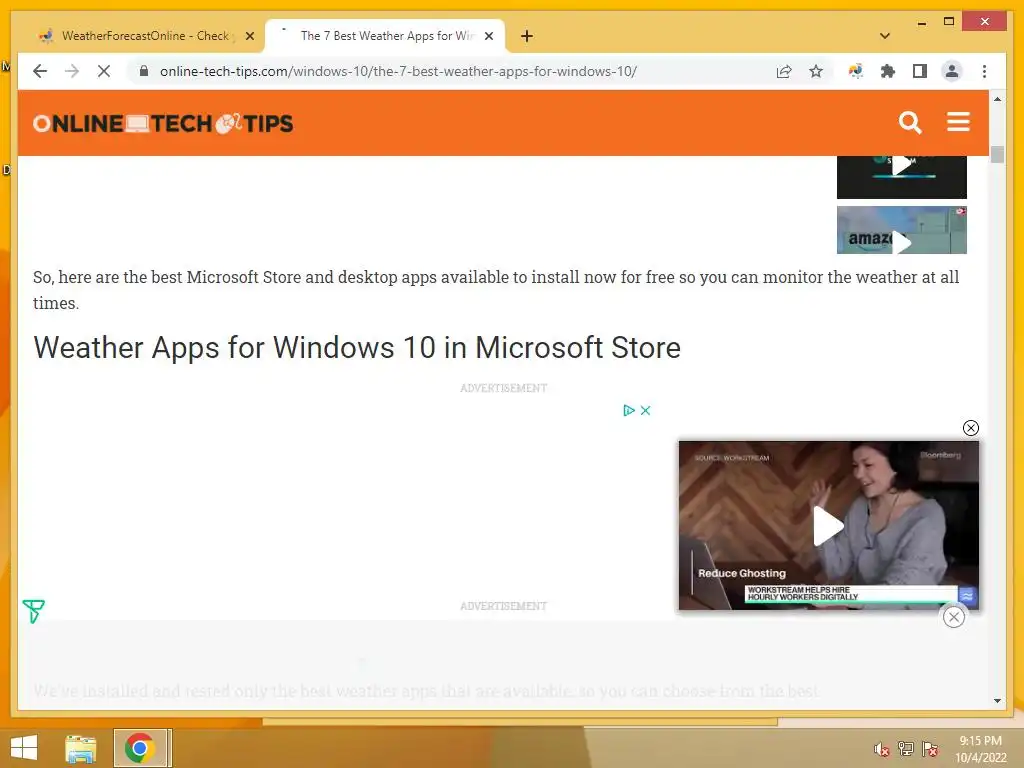Image resolution: width=1024 pixels, height=768 pixels.
Task: Open the weather extension icon in toolbar
Action: (856, 71)
